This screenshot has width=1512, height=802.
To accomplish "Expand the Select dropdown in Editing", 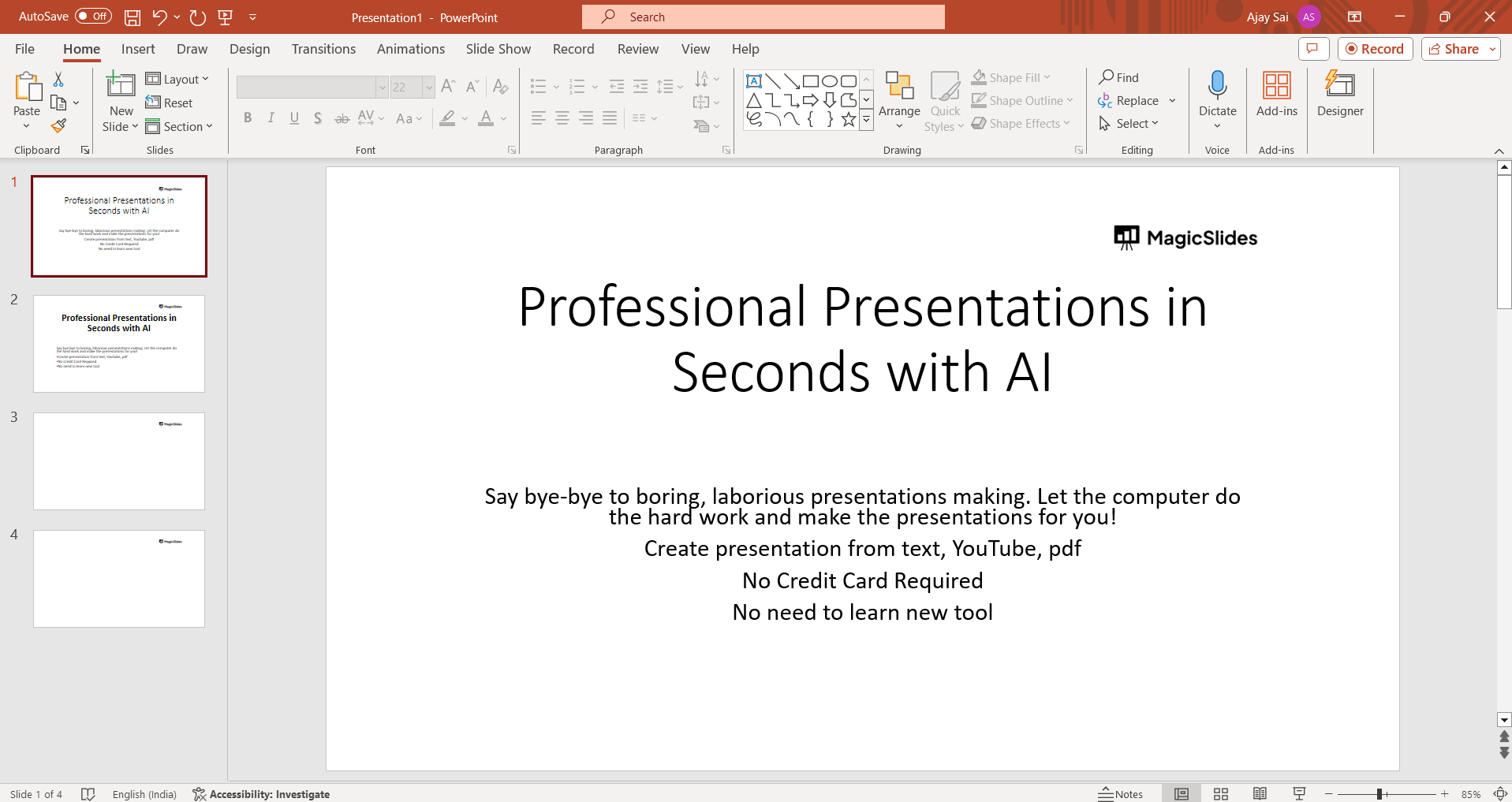I will pos(1129,124).
